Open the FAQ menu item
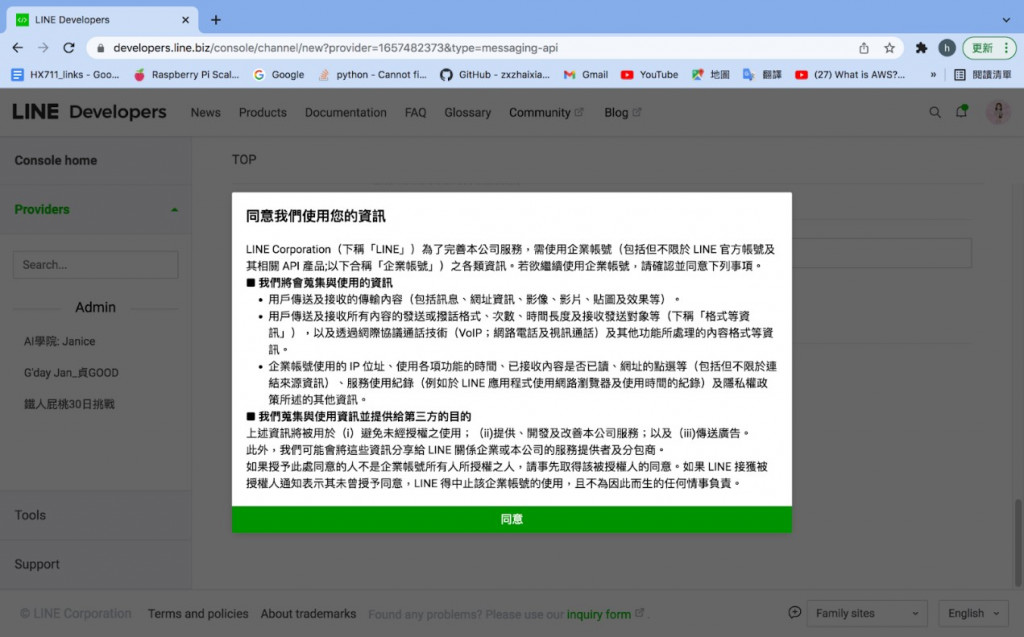This screenshot has width=1024, height=637. [x=415, y=112]
